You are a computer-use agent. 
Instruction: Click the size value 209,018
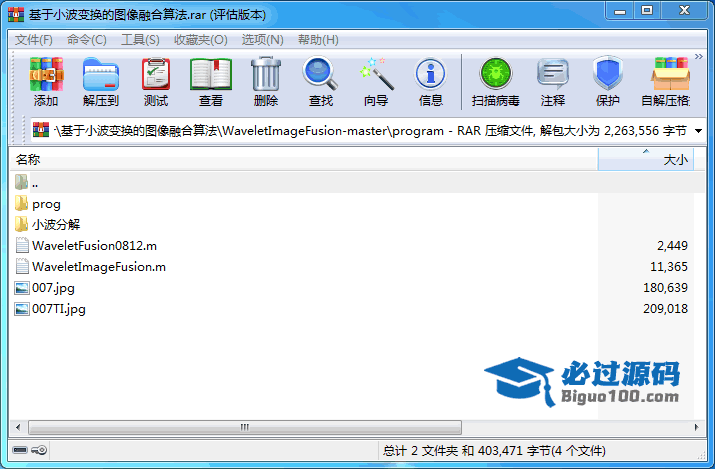(x=665, y=309)
